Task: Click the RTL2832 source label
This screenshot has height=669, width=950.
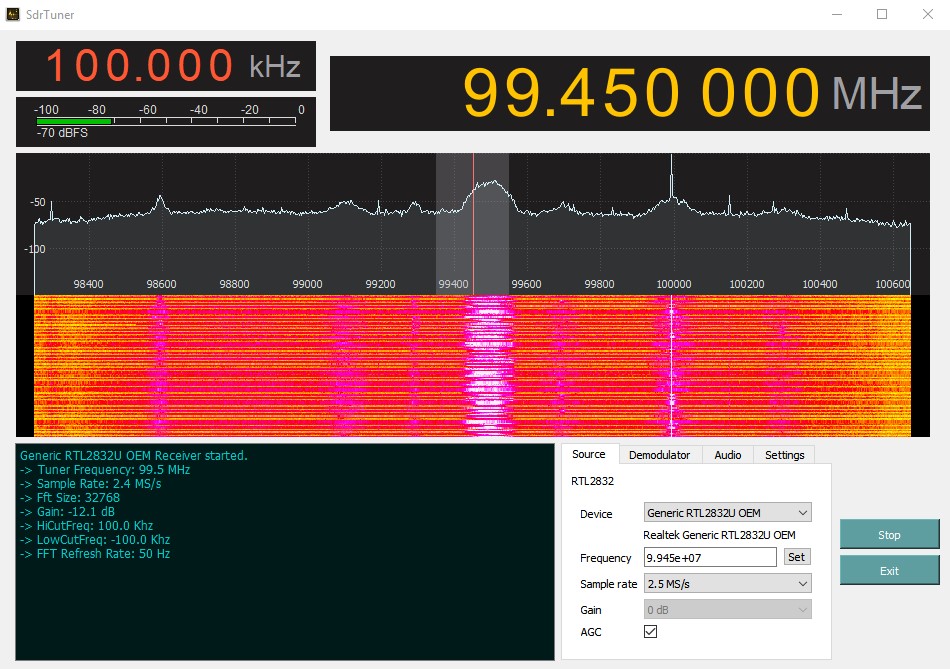Action: point(592,481)
